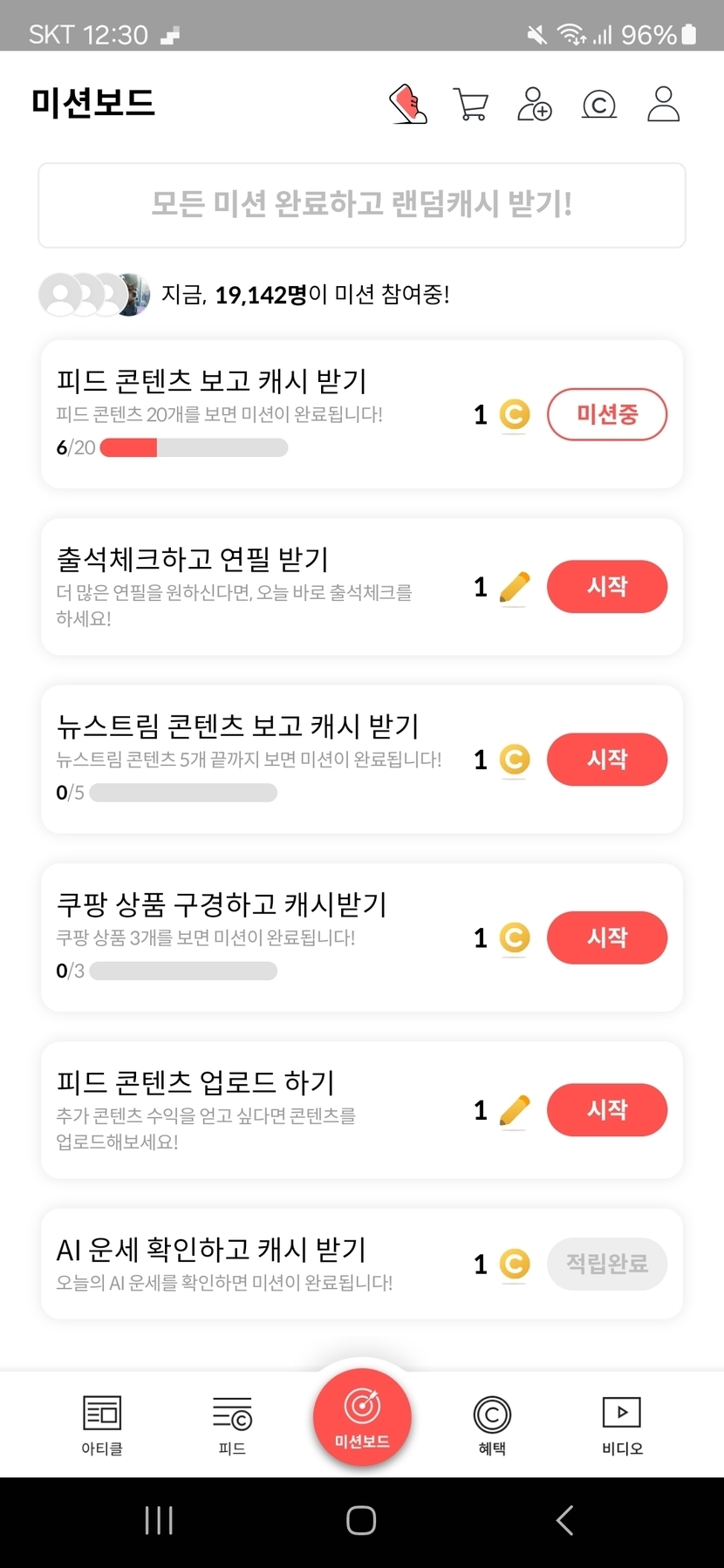Switch to the 아티클 tab
Image resolution: width=724 pixels, height=1568 pixels.
pyautogui.click(x=102, y=1424)
